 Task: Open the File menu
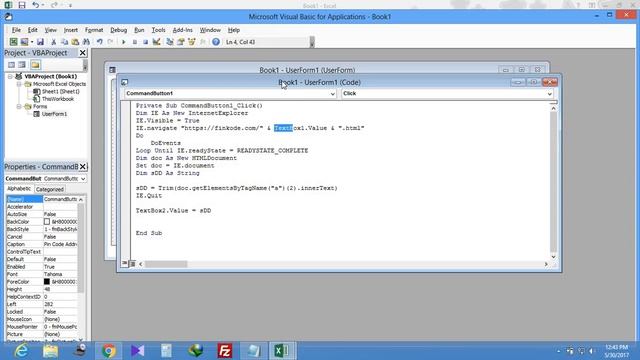coord(16,30)
